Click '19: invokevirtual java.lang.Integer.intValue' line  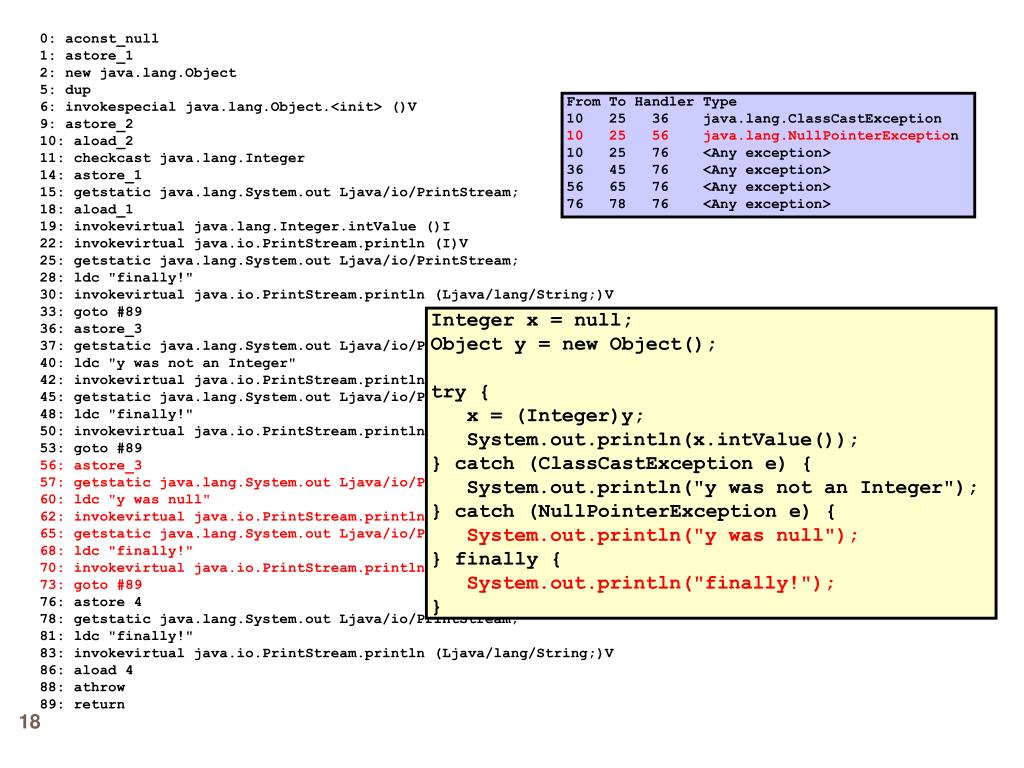(x=244, y=226)
